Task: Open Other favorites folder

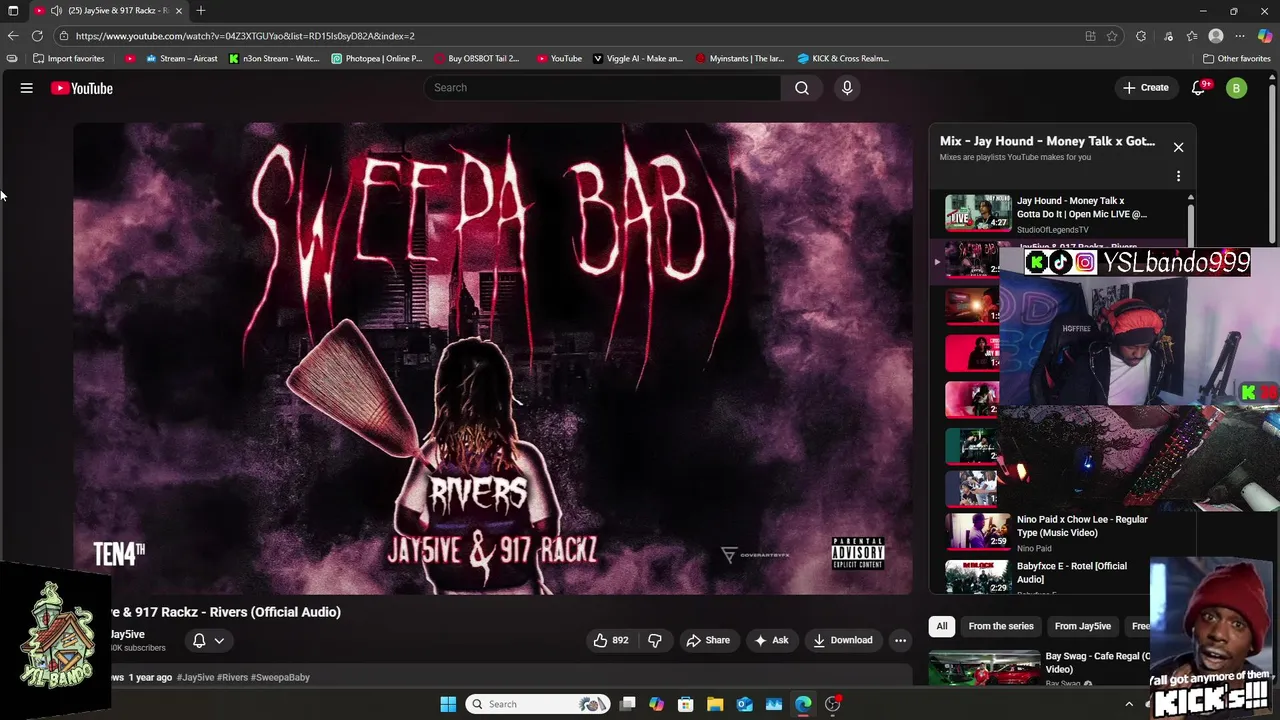Action: coord(1236,58)
